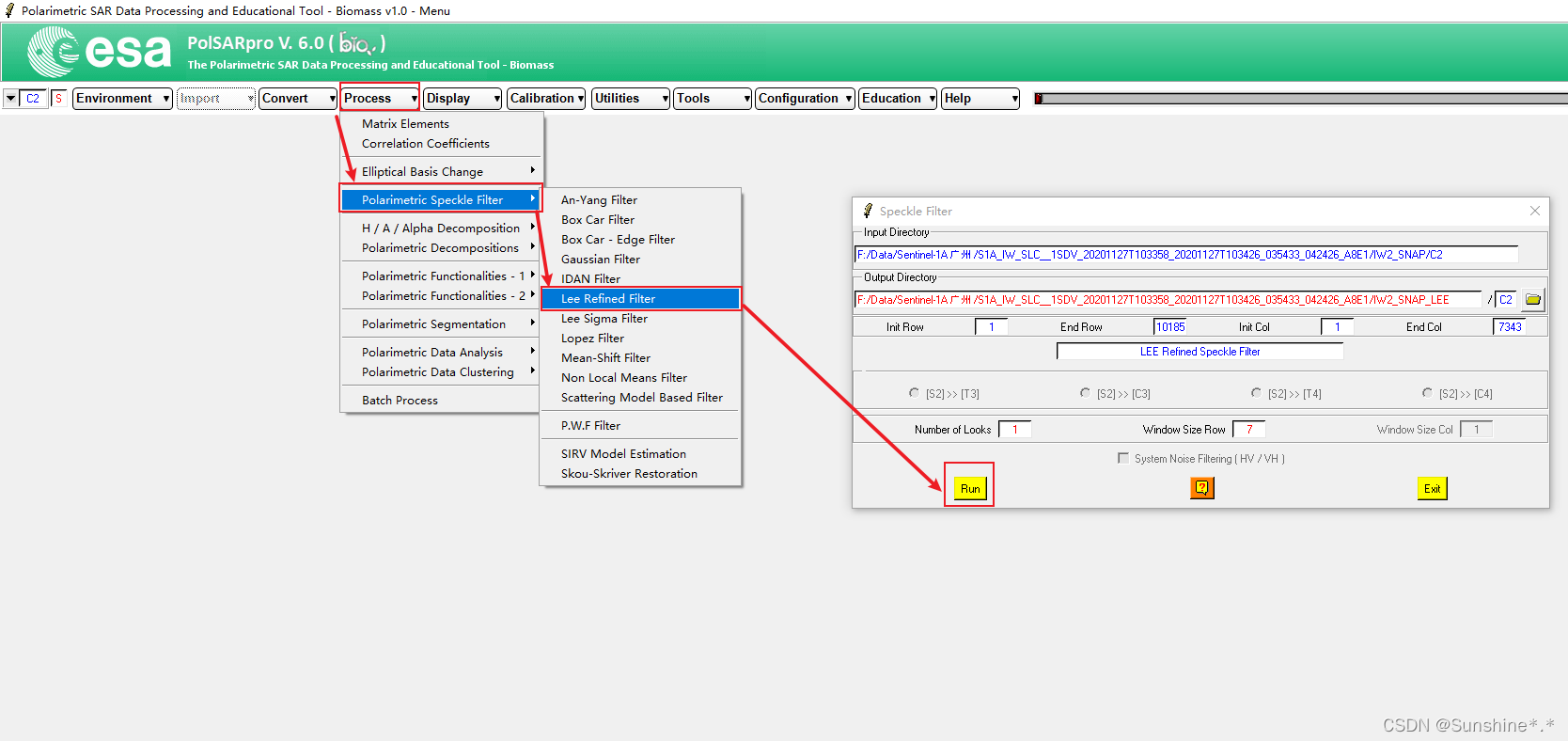
Task: Select the [S2] >> [T4] radio button
Action: tap(1256, 393)
